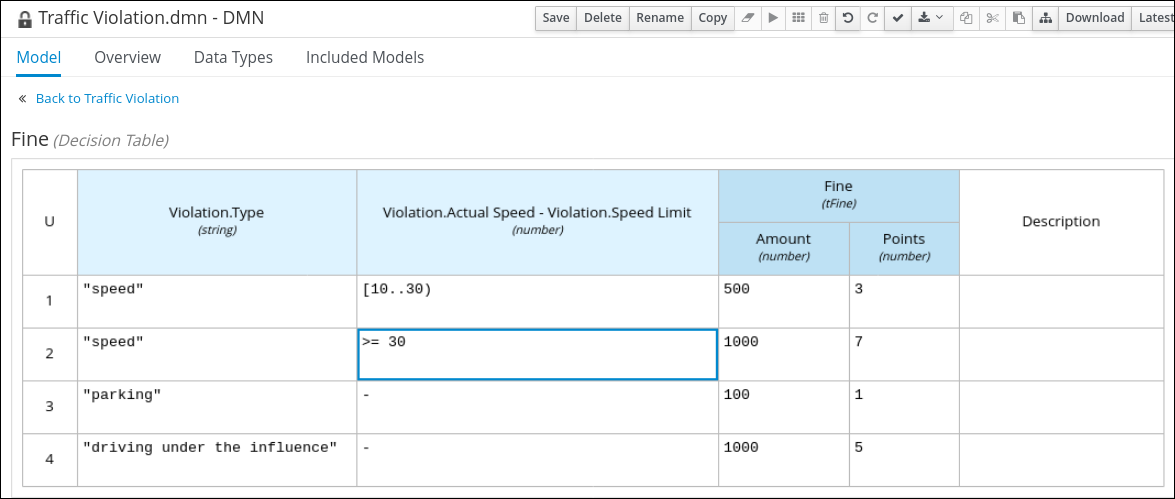Go to the Overview tab

pyautogui.click(x=127, y=58)
